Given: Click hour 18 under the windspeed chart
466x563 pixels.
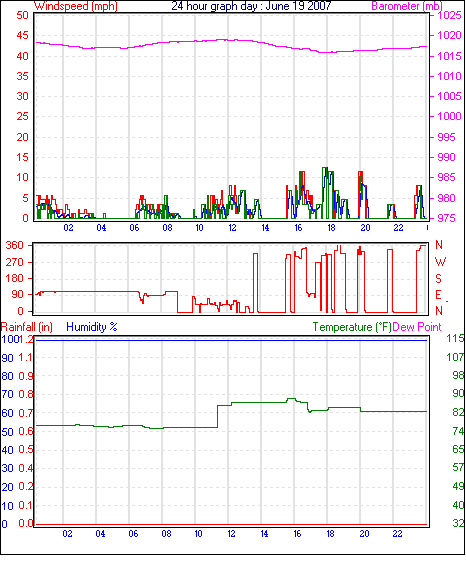Looking at the screenshot, I should (x=331, y=228).
